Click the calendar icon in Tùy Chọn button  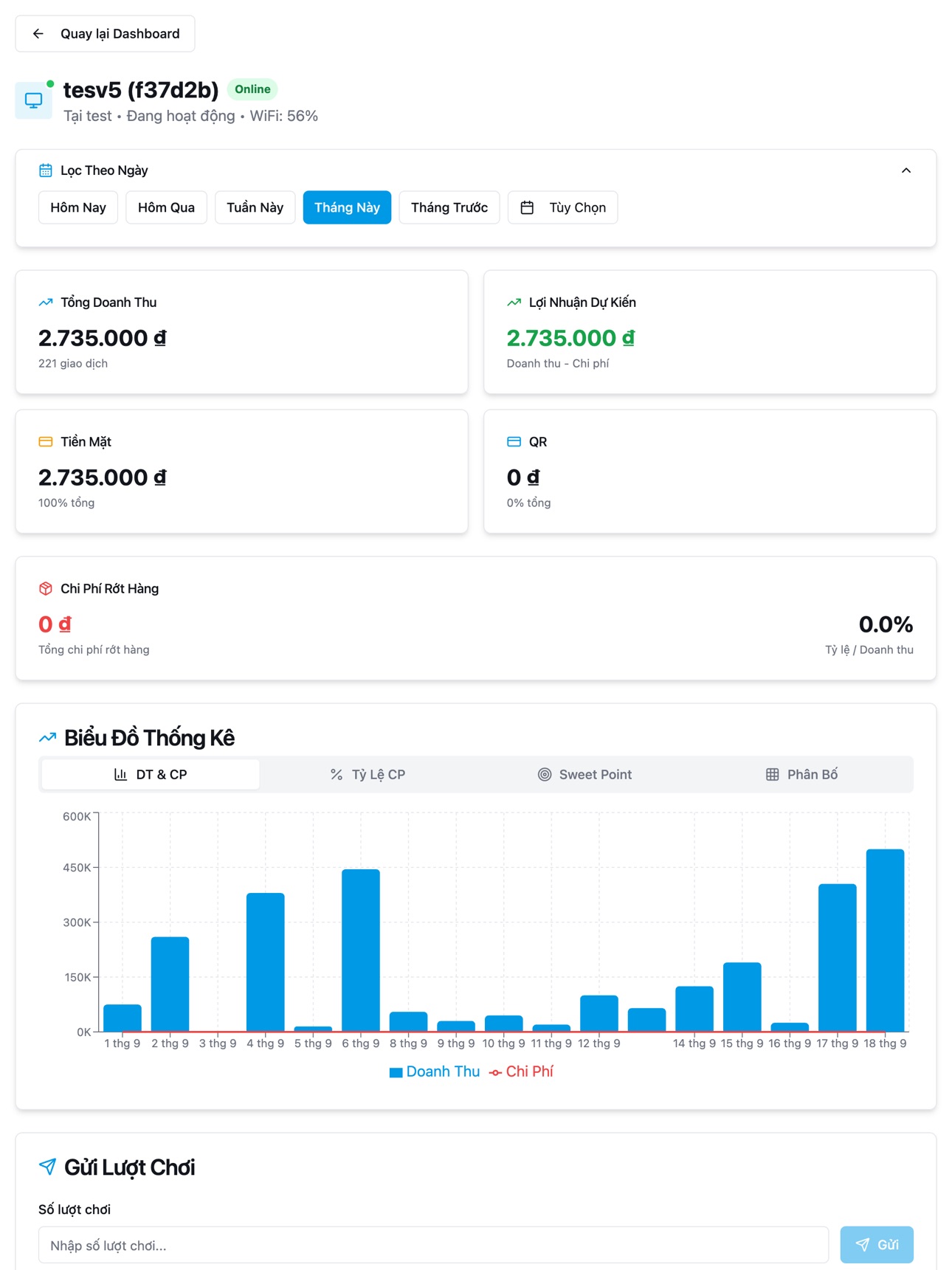[527, 207]
